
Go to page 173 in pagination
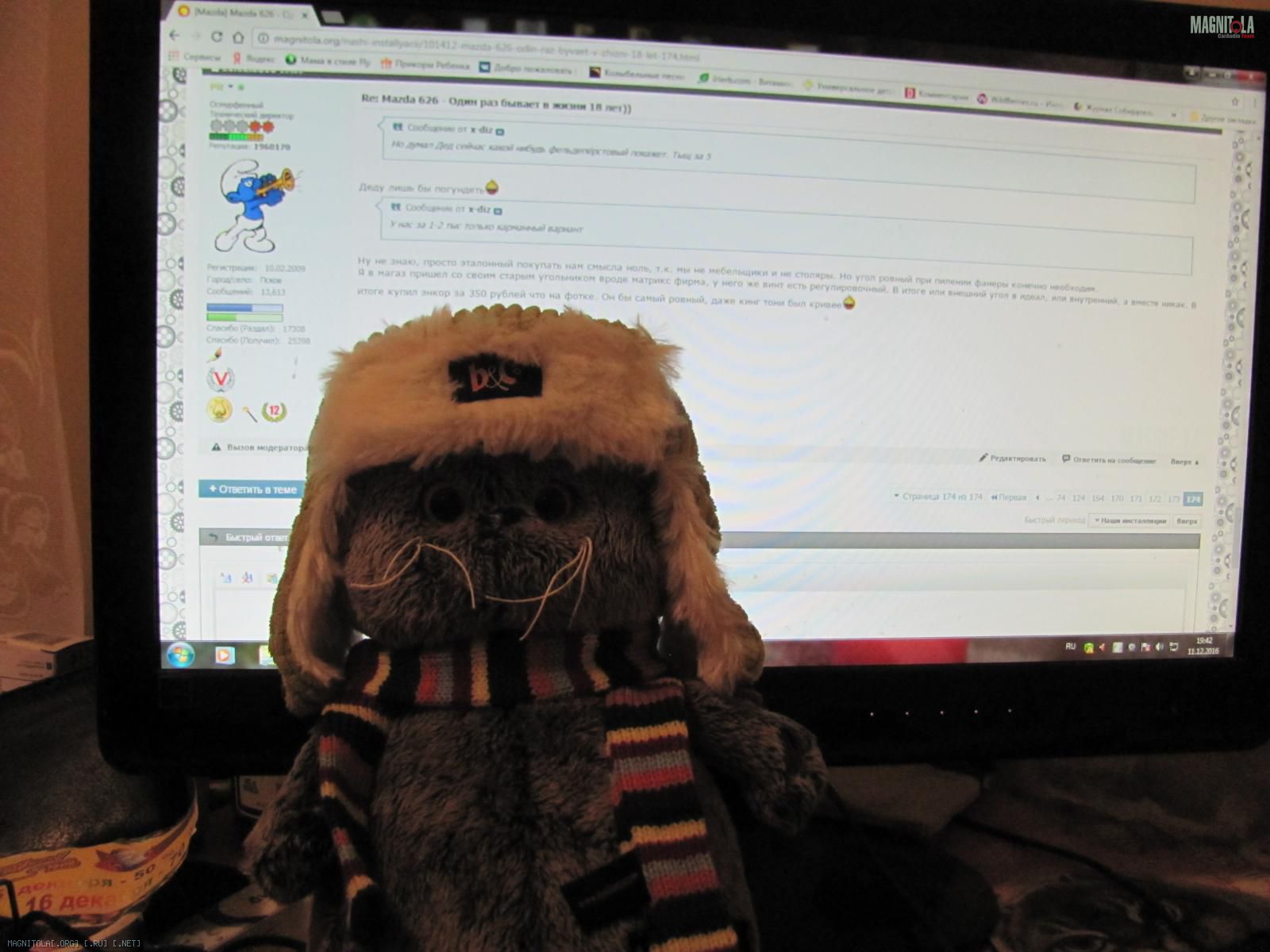(x=1173, y=499)
